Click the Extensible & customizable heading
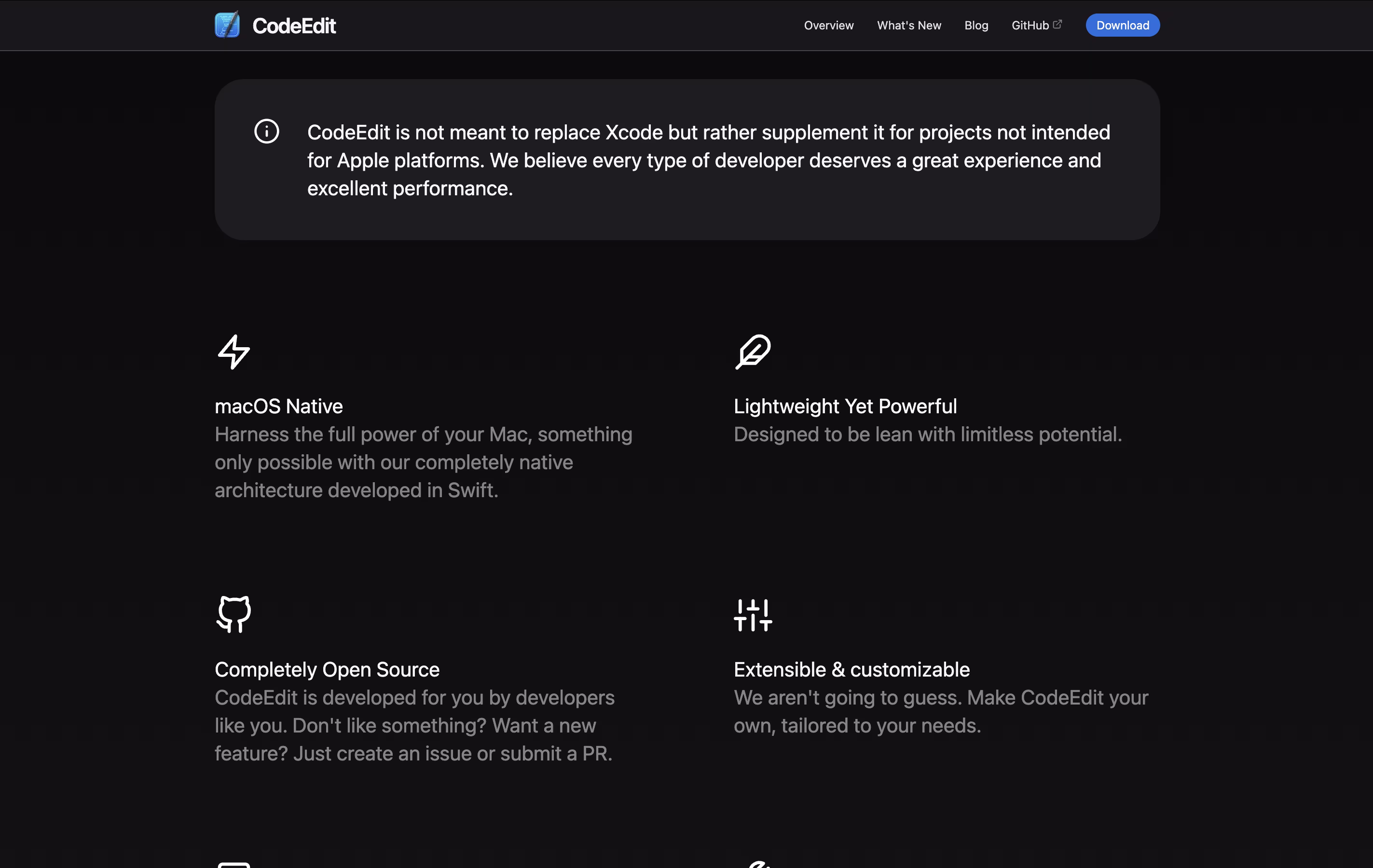1373x868 pixels. [x=851, y=670]
